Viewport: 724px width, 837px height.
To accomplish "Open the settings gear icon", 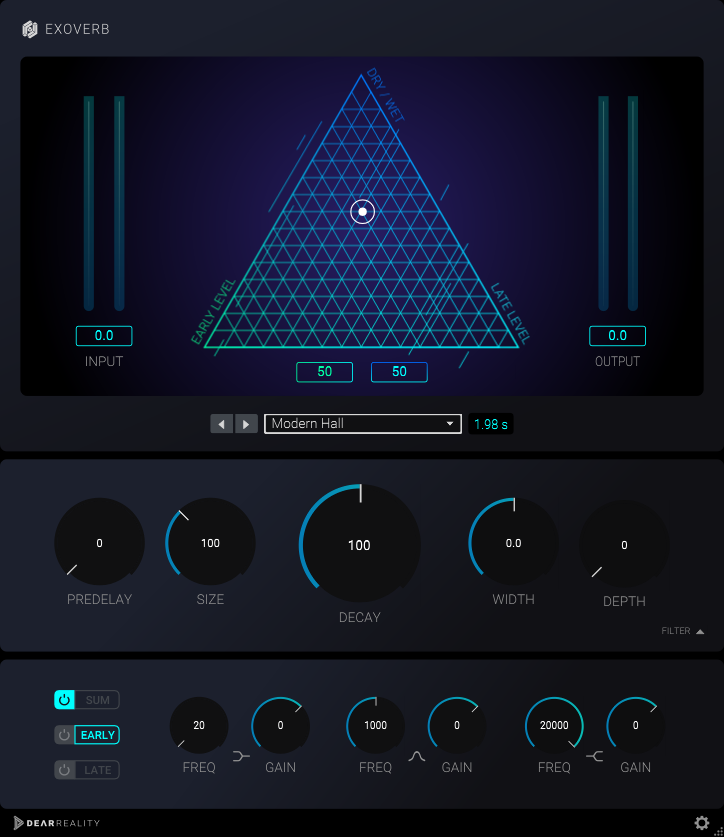I will (702, 823).
